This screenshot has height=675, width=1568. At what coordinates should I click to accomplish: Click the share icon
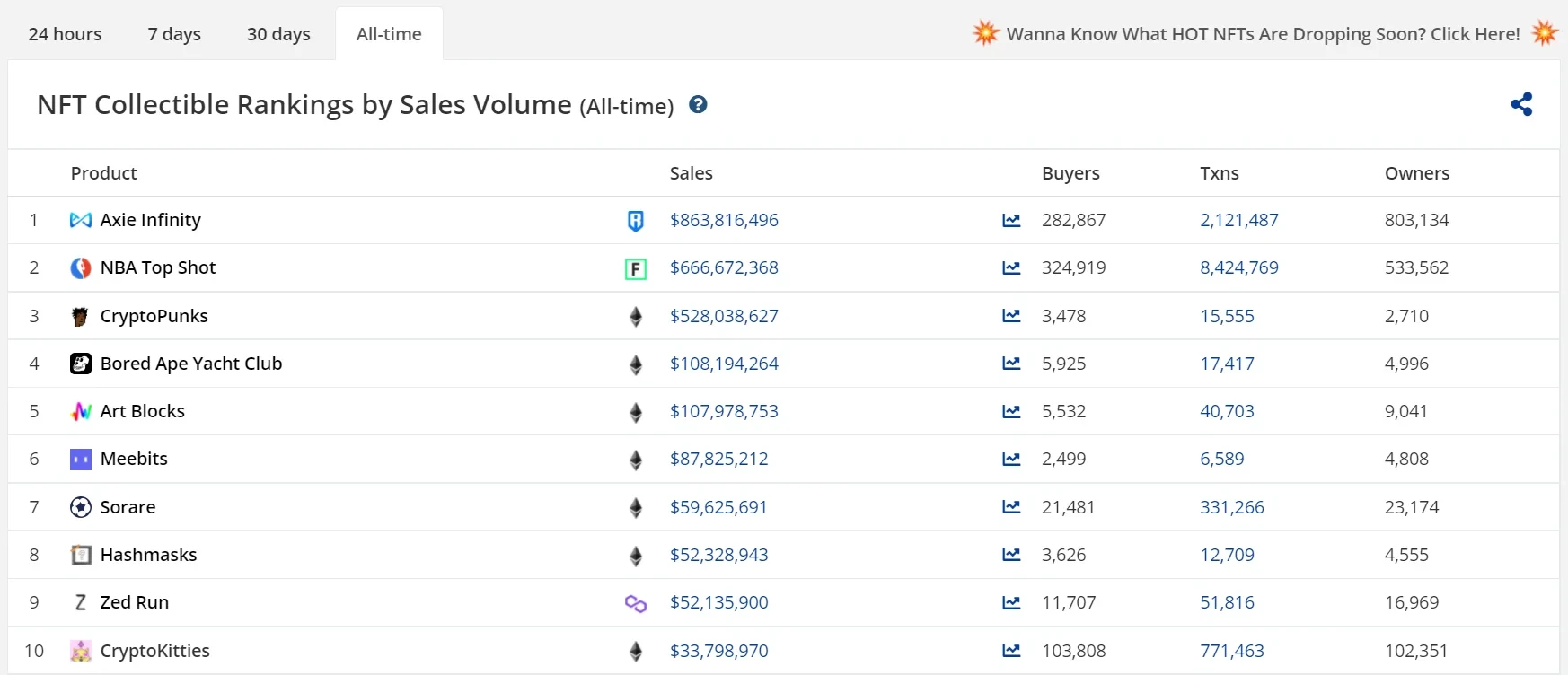tap(1521, 104)
